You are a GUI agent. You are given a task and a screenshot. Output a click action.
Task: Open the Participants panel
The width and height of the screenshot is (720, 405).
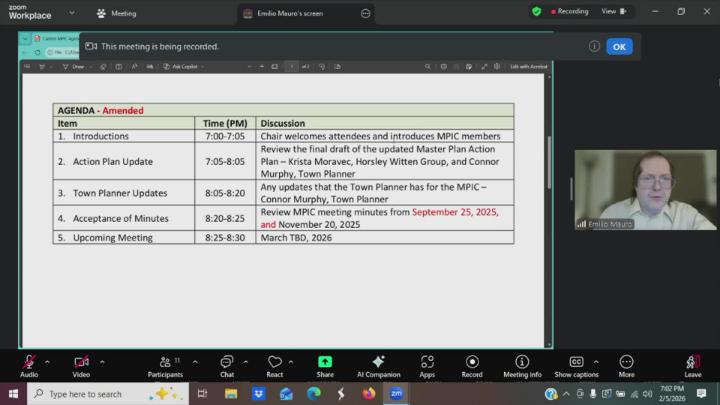coord(165,362)
